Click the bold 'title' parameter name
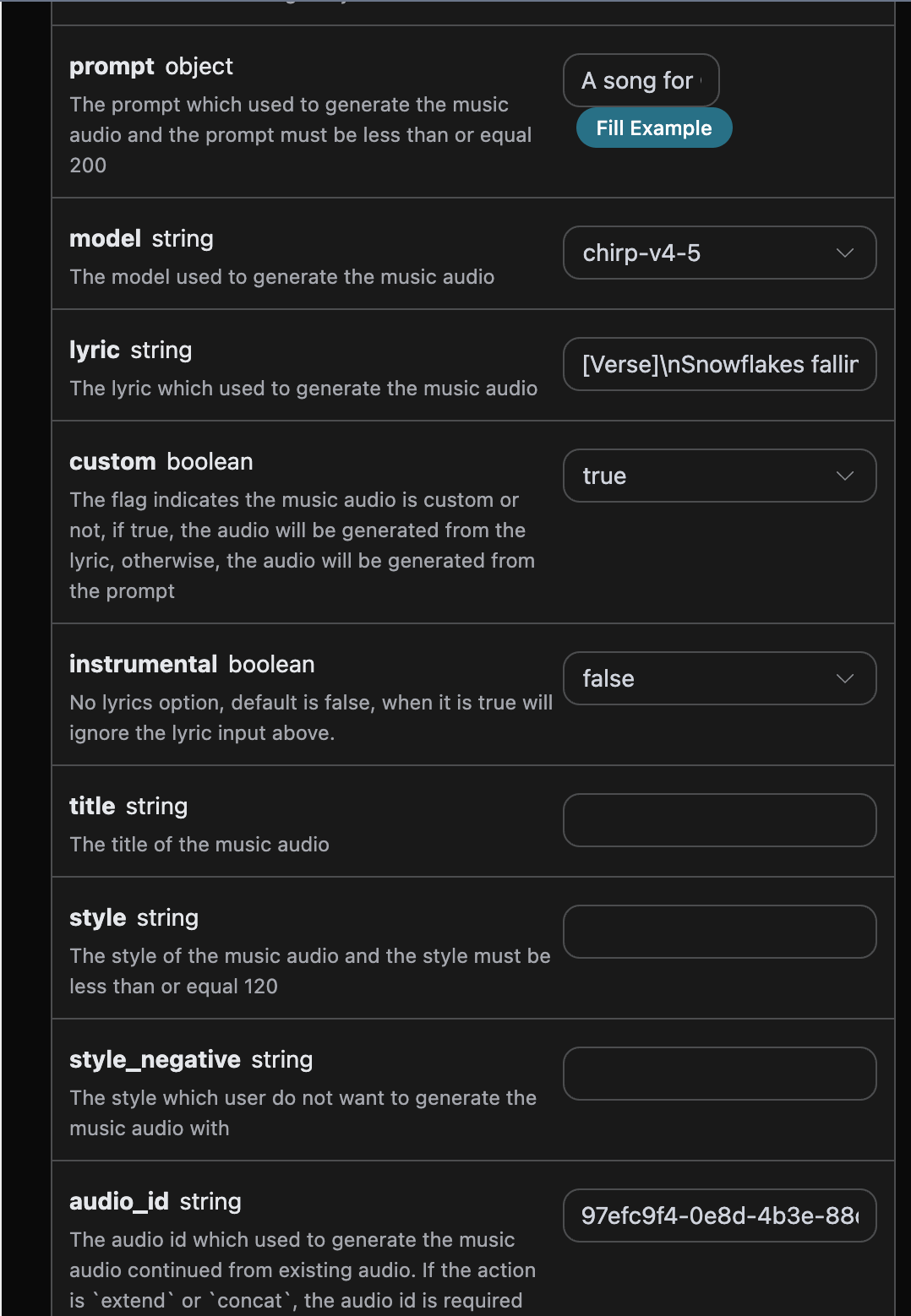This screenshot has width=911, height=1316. (x=92, y=807)
